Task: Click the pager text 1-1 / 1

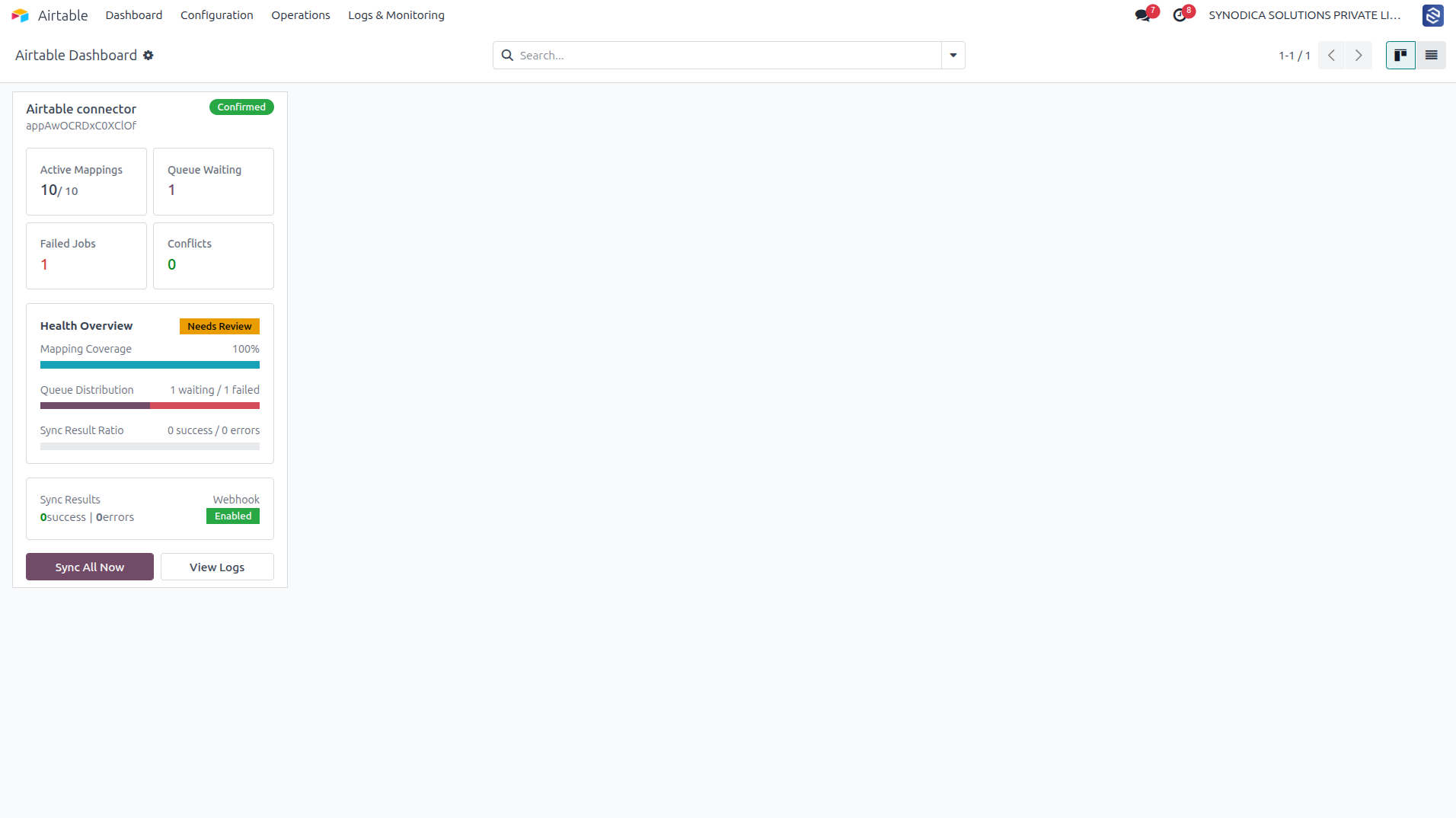Action: pyautogui.click(x=1295, y=56)
